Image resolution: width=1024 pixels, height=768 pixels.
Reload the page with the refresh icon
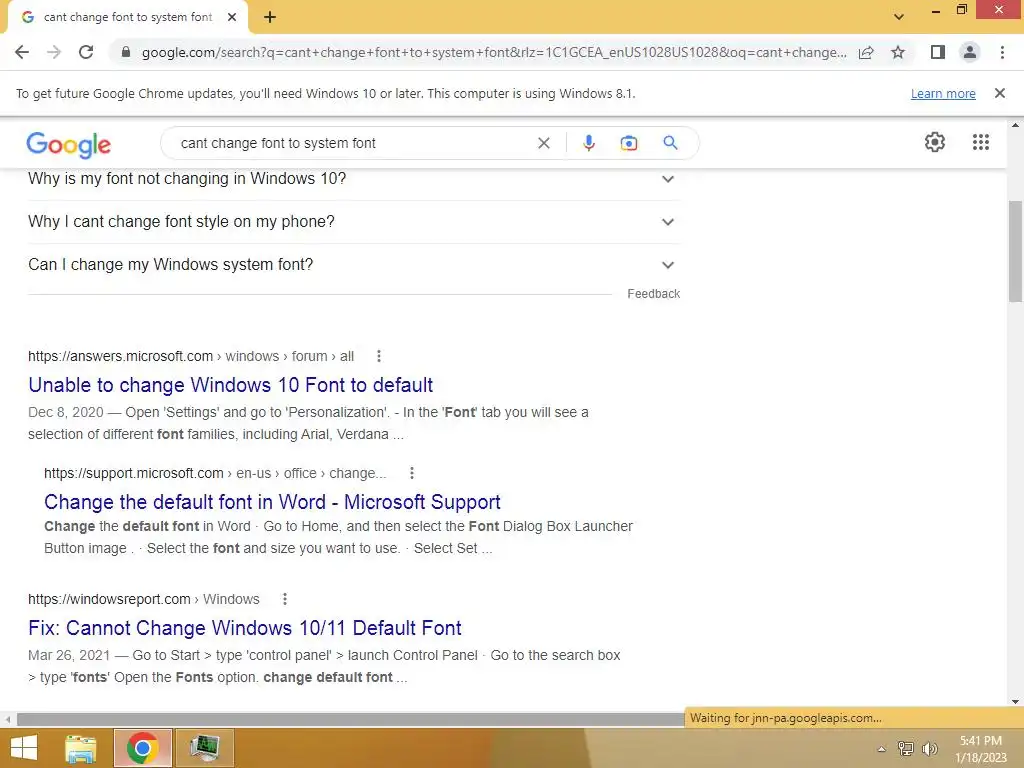pos(86,52)
